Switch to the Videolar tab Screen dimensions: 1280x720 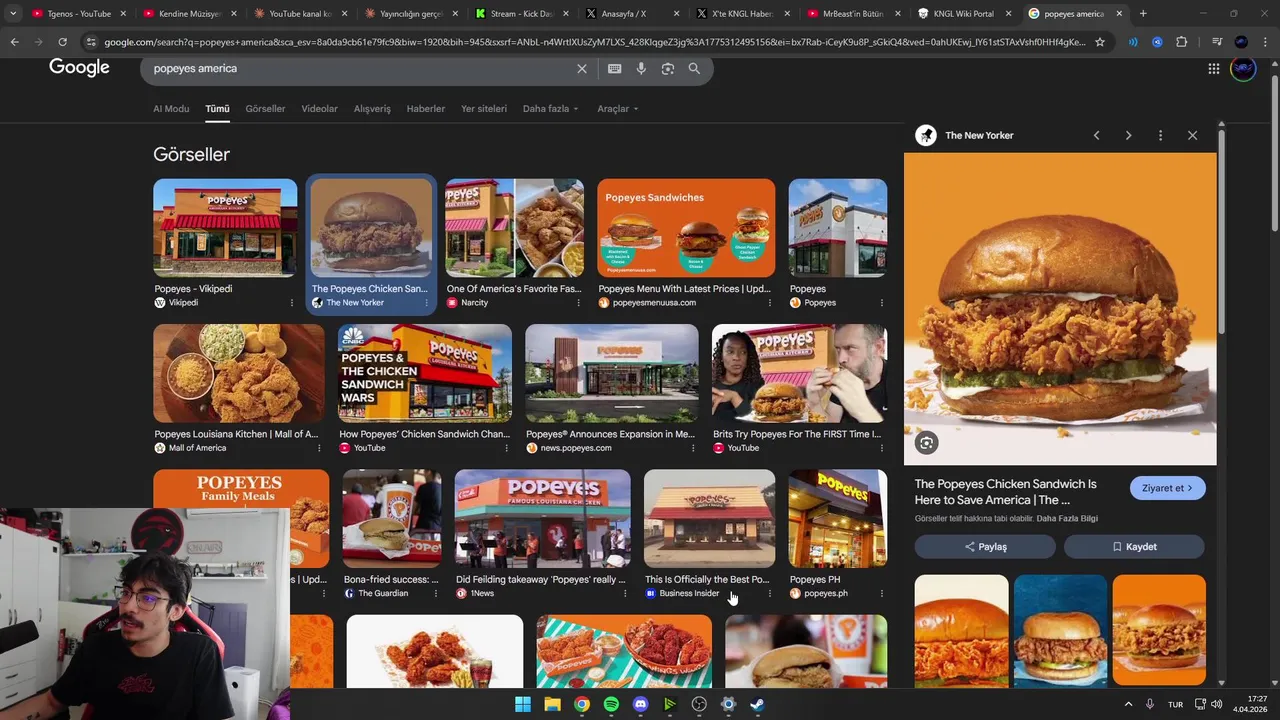coord(320,109)
